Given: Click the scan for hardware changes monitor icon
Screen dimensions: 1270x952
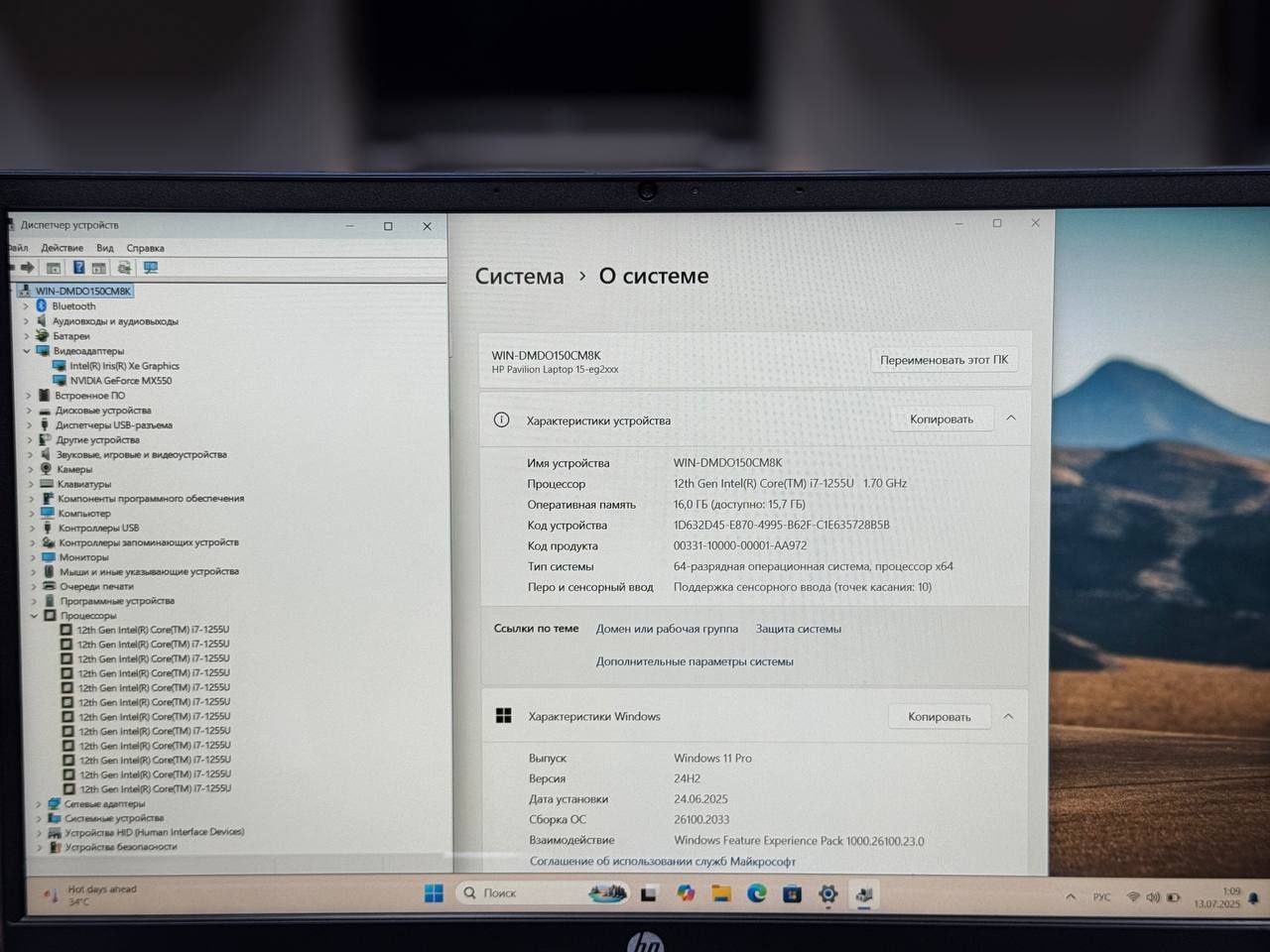Looking at the screenshot, I should 151,268.
